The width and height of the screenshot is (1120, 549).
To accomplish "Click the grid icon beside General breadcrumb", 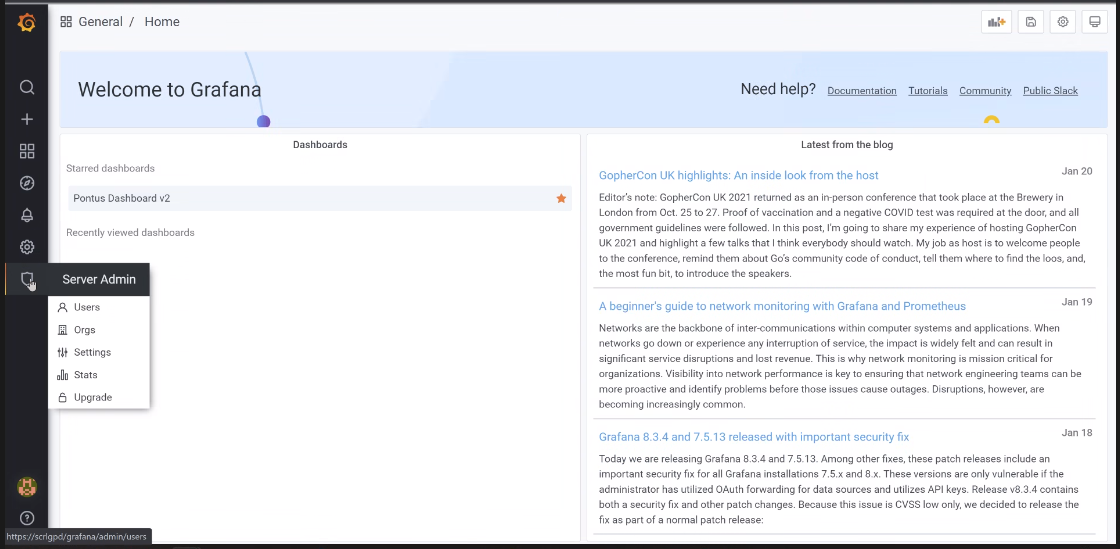I will pos(66,22).
